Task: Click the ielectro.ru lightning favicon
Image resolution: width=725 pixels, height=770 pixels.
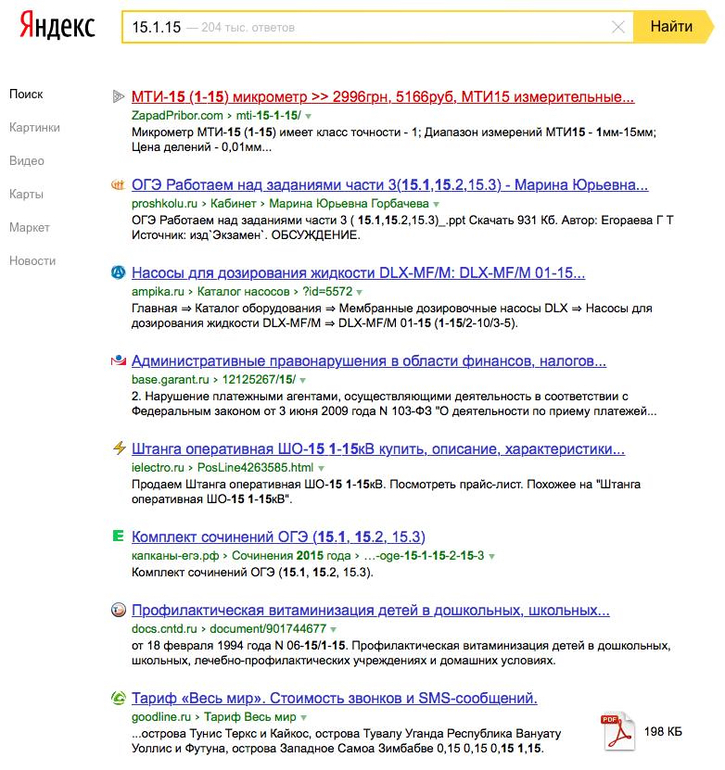Action: [118, 449]
